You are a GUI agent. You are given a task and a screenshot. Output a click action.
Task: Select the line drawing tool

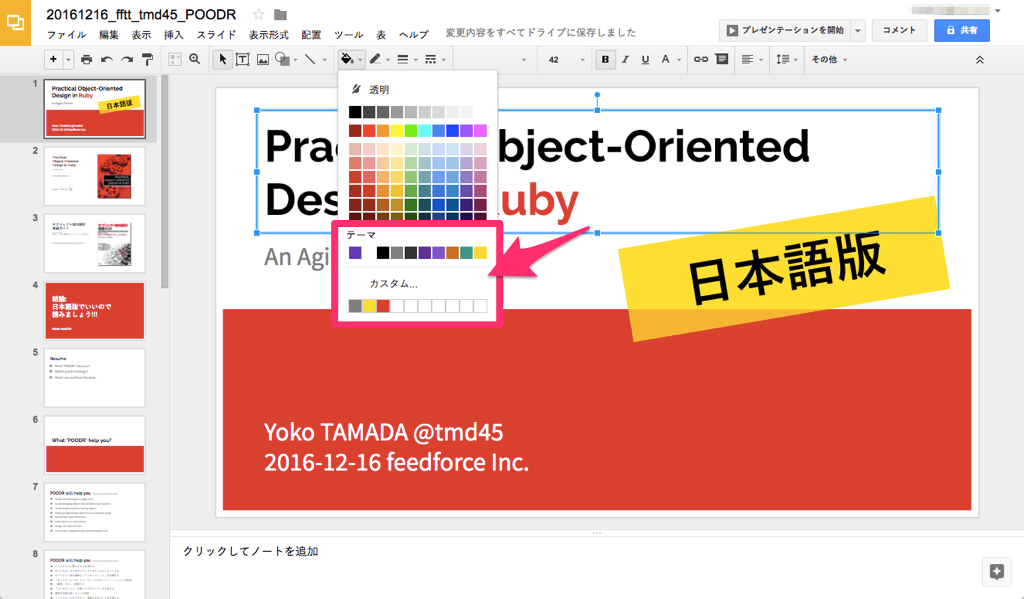point(310,59)
